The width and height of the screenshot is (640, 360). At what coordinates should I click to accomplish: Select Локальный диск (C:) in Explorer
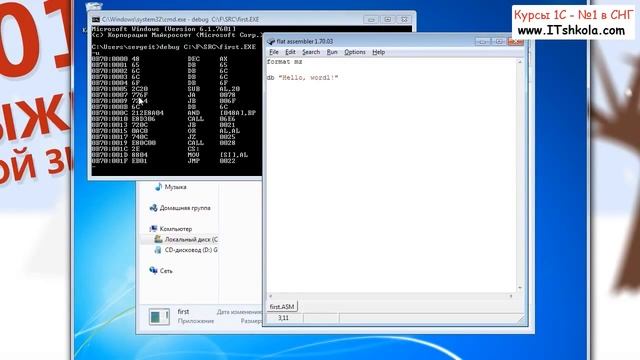(191, 240)
